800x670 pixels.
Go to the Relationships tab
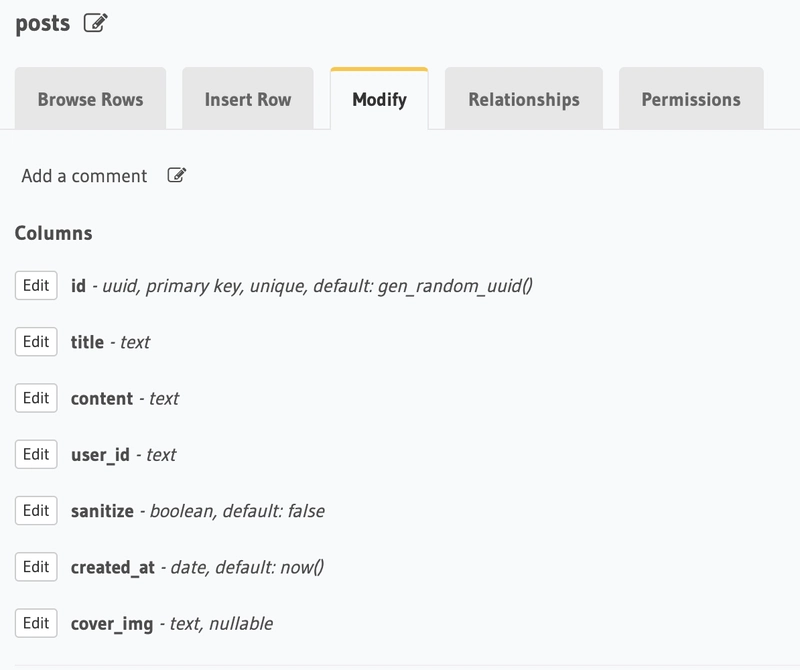524,99
